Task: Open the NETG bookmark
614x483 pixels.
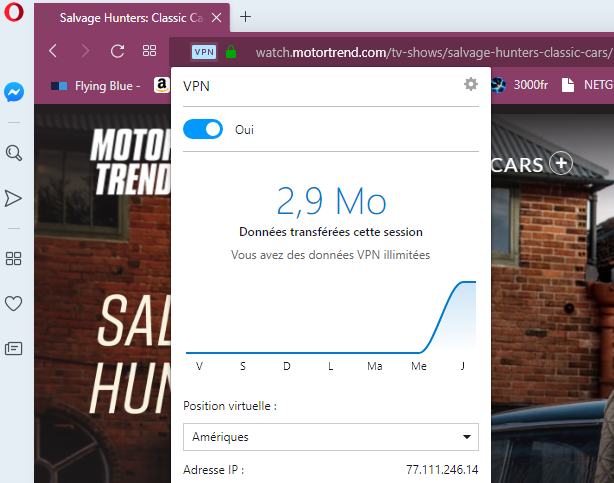Action: click(587, 85)
